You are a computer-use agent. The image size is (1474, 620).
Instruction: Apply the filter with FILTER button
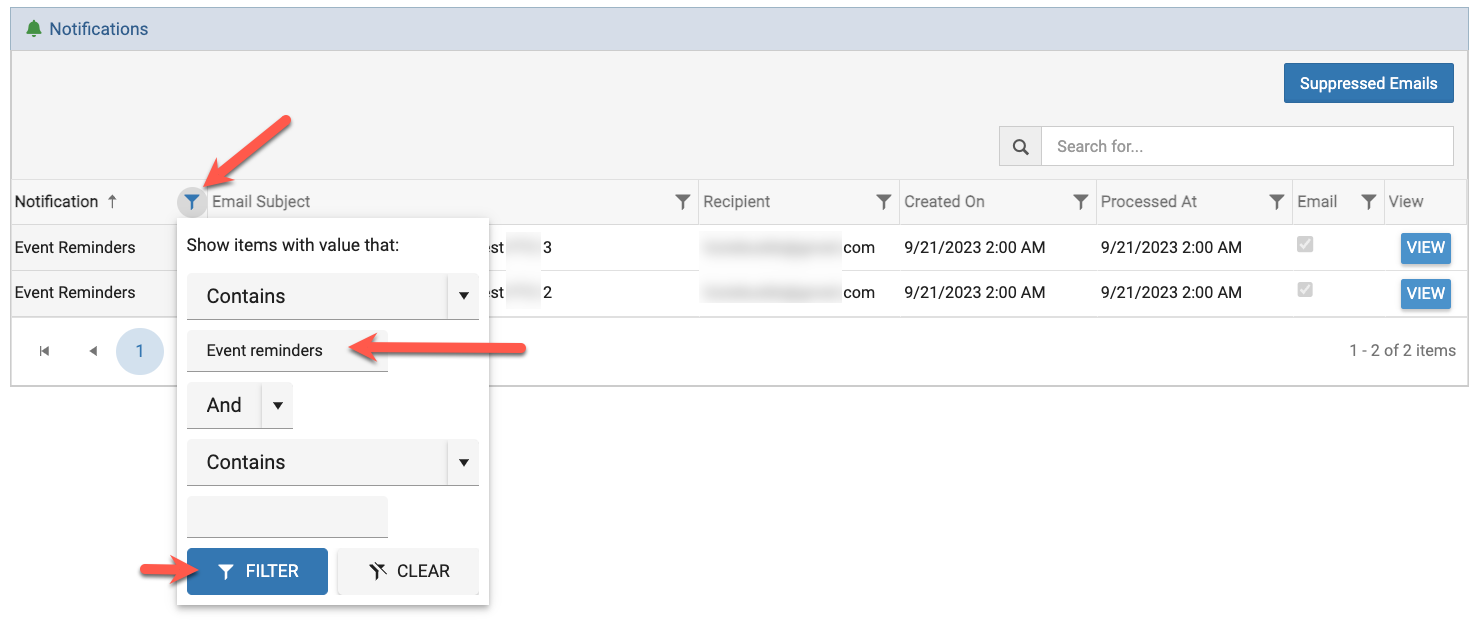click(x=257, y=571)
